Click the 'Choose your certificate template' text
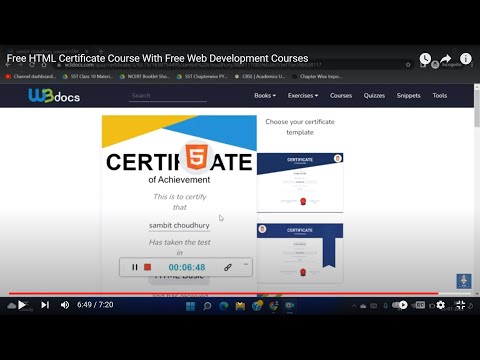The height and width of the screenshot is (360, 480). click(x=300, y=127)
